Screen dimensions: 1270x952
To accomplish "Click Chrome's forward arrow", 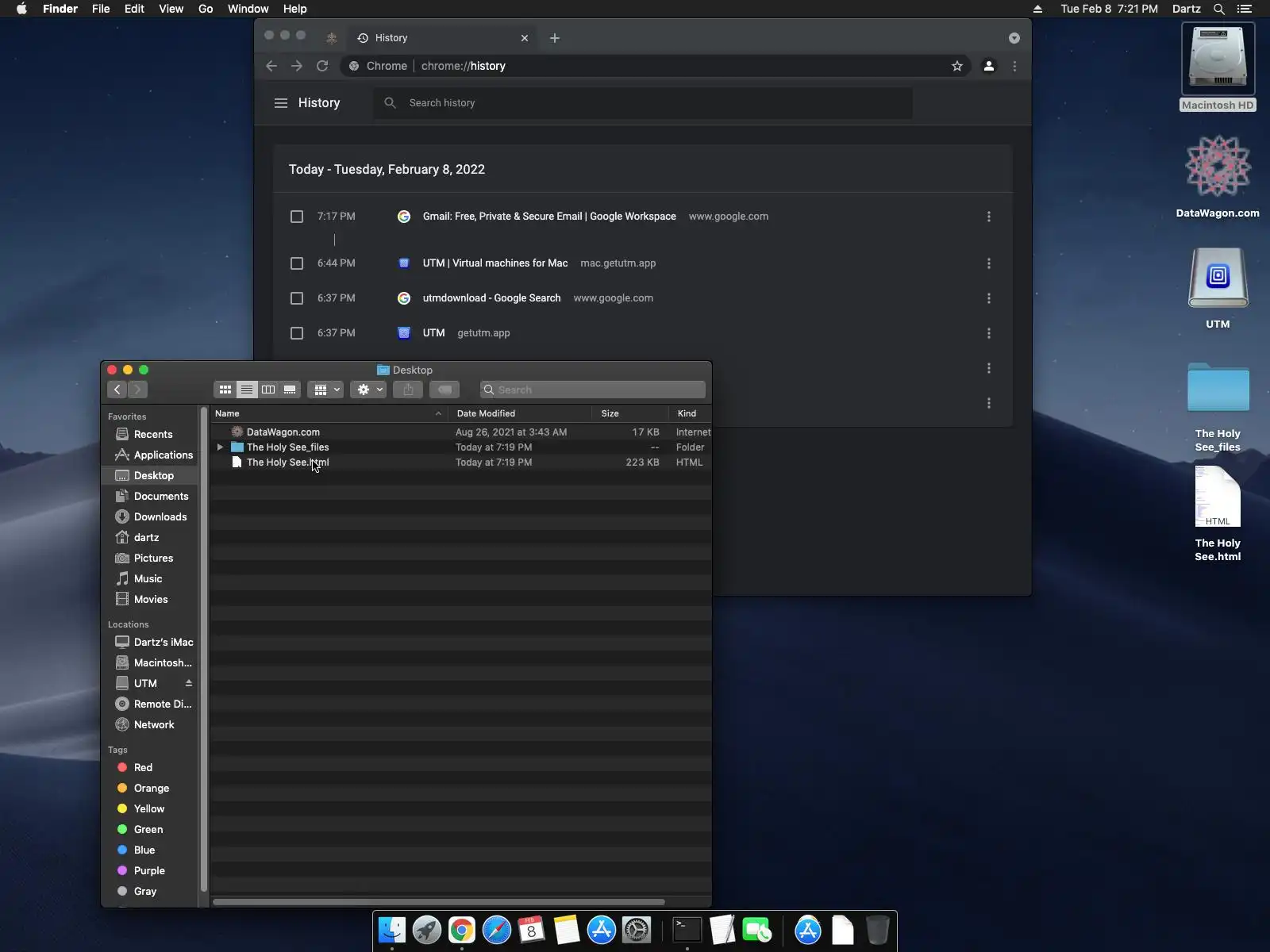I will [297, 66].
